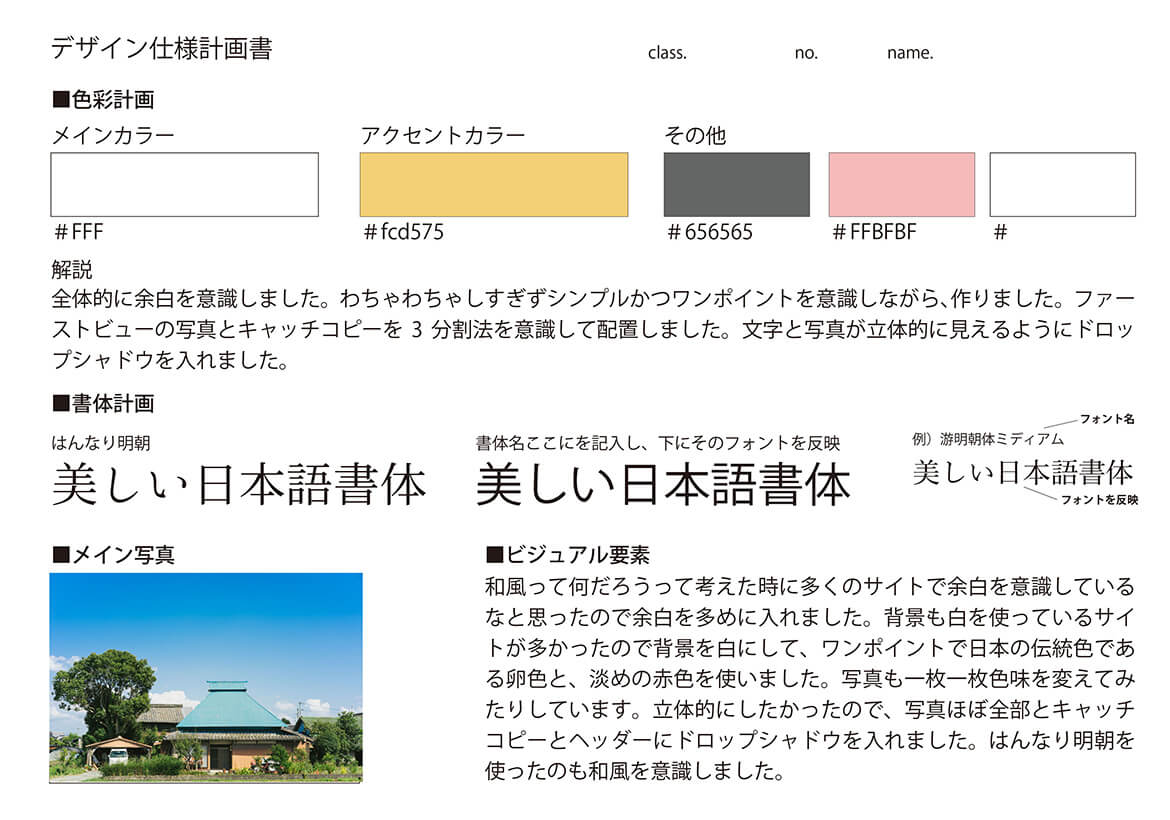Viewport: 1170px width, 820px height.
Task: Click the はんなり明朝 font name label
Action: click(x=101, y=443)
